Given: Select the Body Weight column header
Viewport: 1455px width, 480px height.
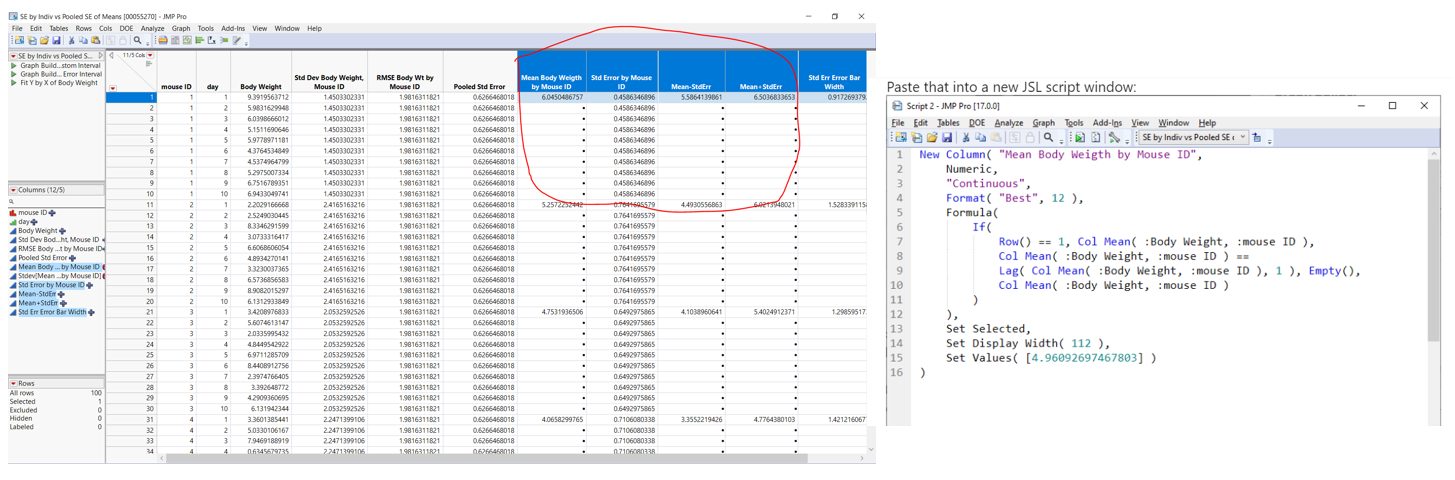Looking at the screenshot, I should click(261, 87).
